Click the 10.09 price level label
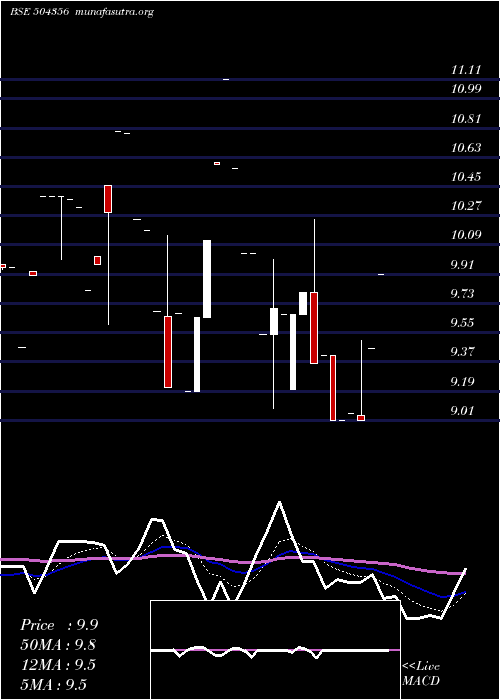Screen dimensions: 500x700 pos(466,234)
